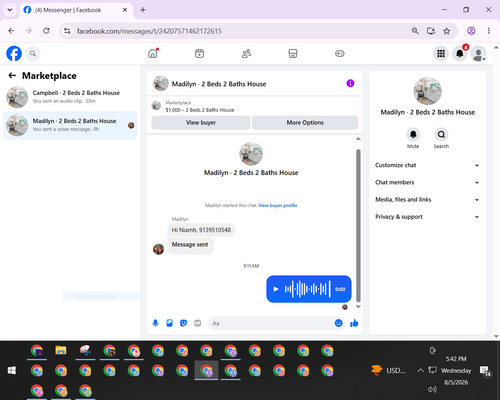
Task: Open the volume speaker tray icon
Action: (x=432, y=389)
